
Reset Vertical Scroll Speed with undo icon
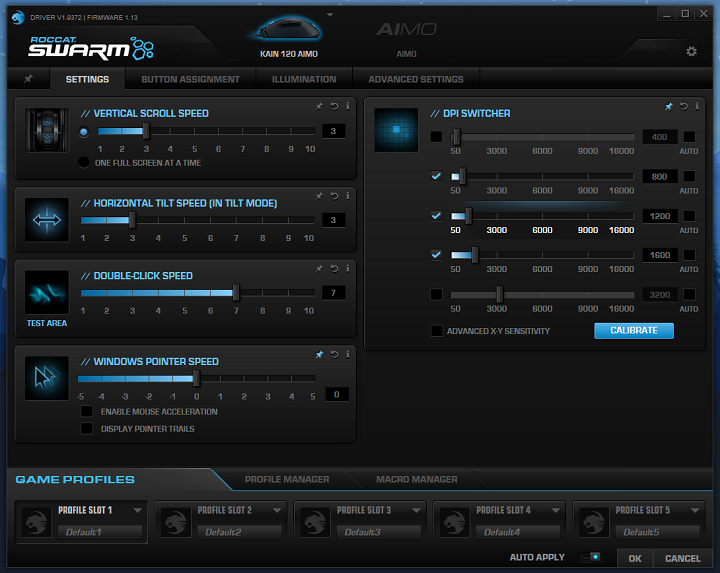point(333,105)
